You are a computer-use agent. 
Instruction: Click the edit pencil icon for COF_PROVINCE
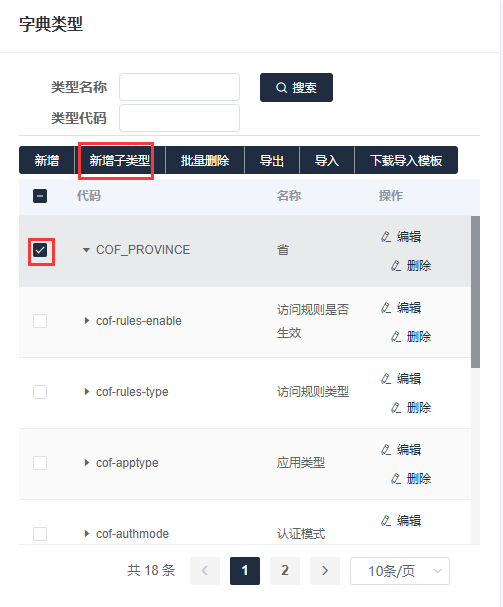pyautogui.click(x=386, y=237)
